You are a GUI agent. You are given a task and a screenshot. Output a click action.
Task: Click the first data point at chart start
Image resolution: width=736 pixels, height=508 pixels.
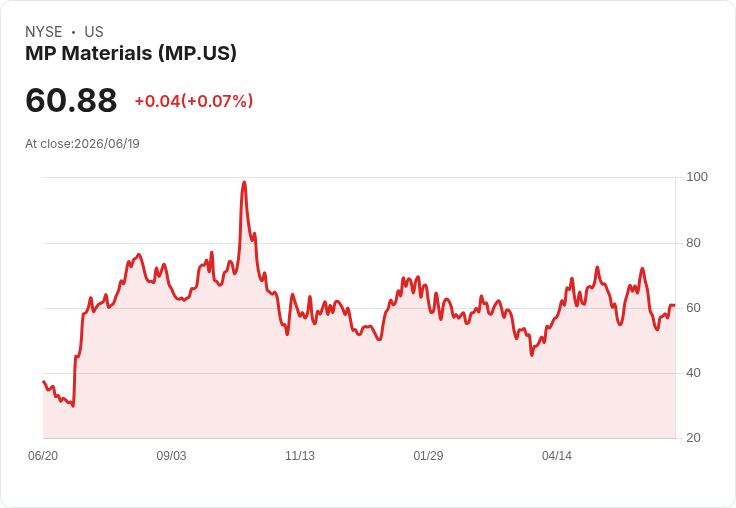pos(43,381)
